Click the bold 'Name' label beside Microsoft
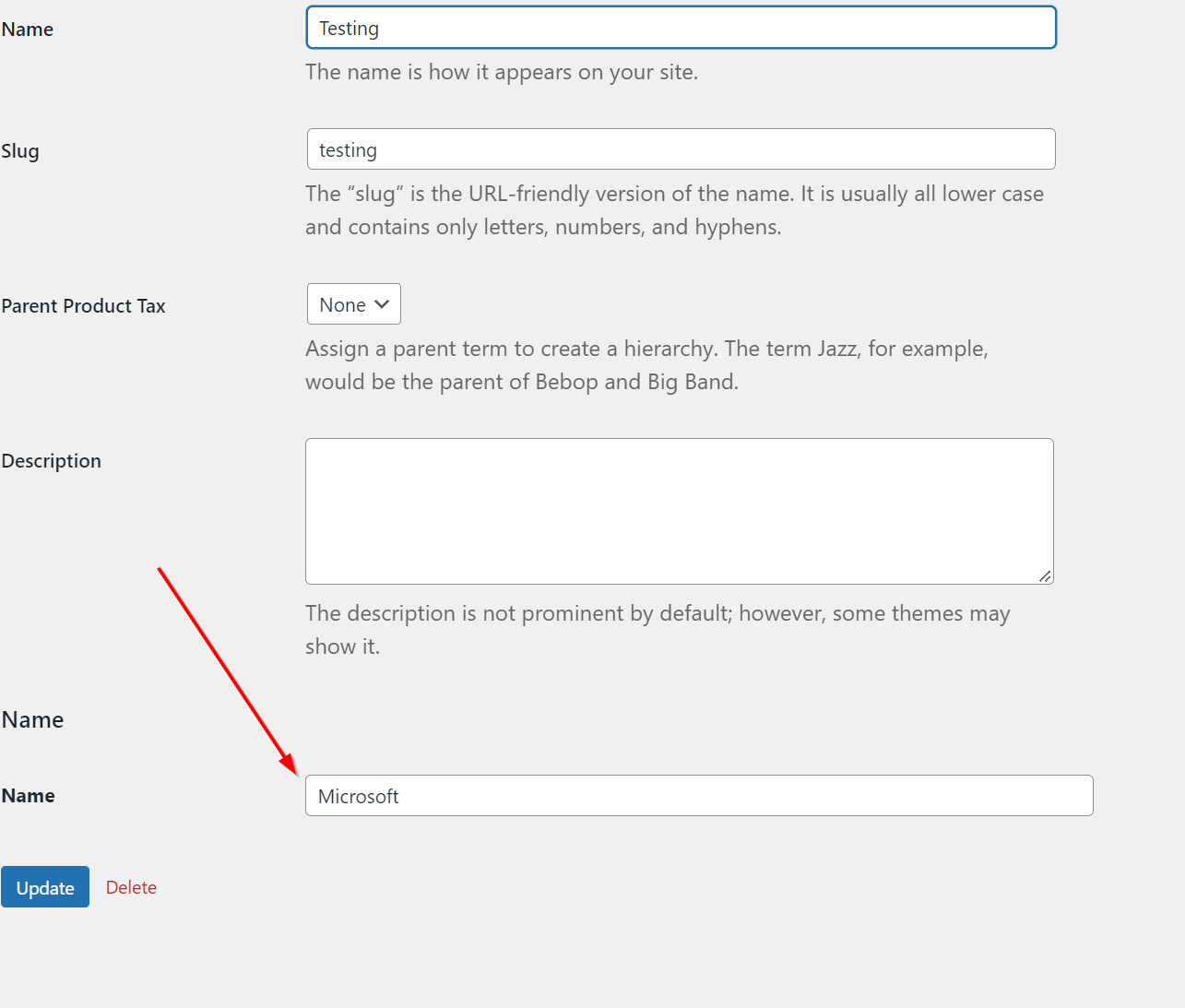This screenshot has width=1185, height=1008. pos(29,796)
